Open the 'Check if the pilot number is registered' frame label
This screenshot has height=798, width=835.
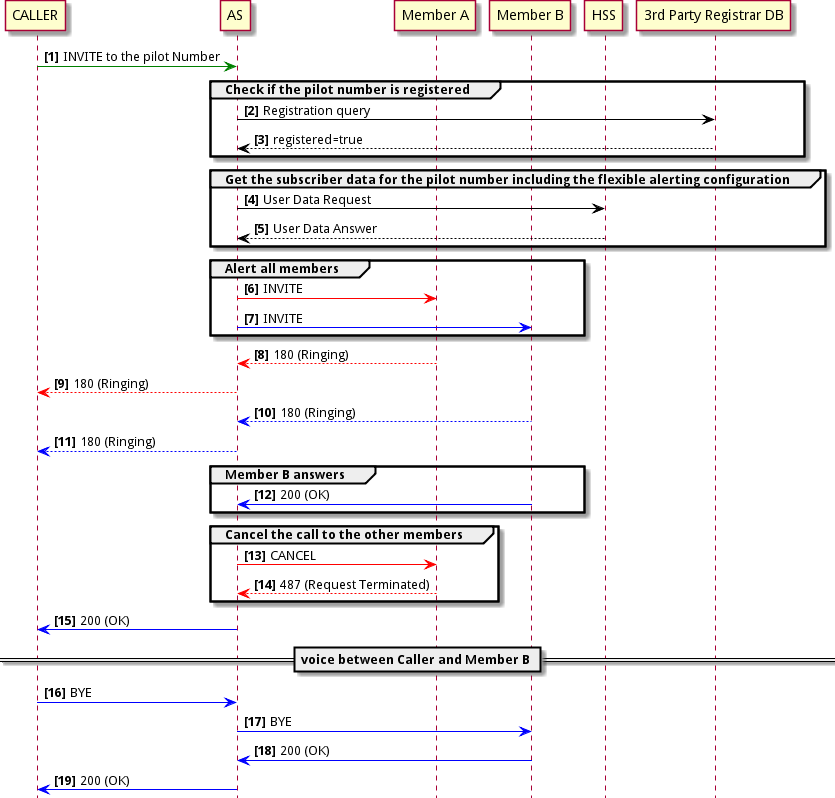point(345,89)
